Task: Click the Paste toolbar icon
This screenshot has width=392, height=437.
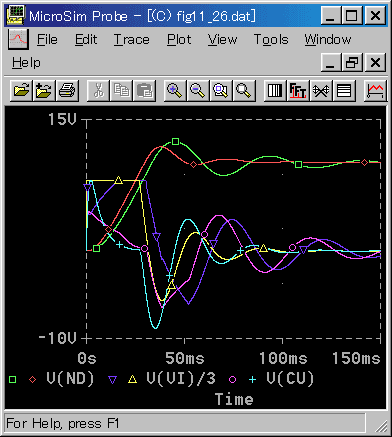Action: (x=144, y=90)
